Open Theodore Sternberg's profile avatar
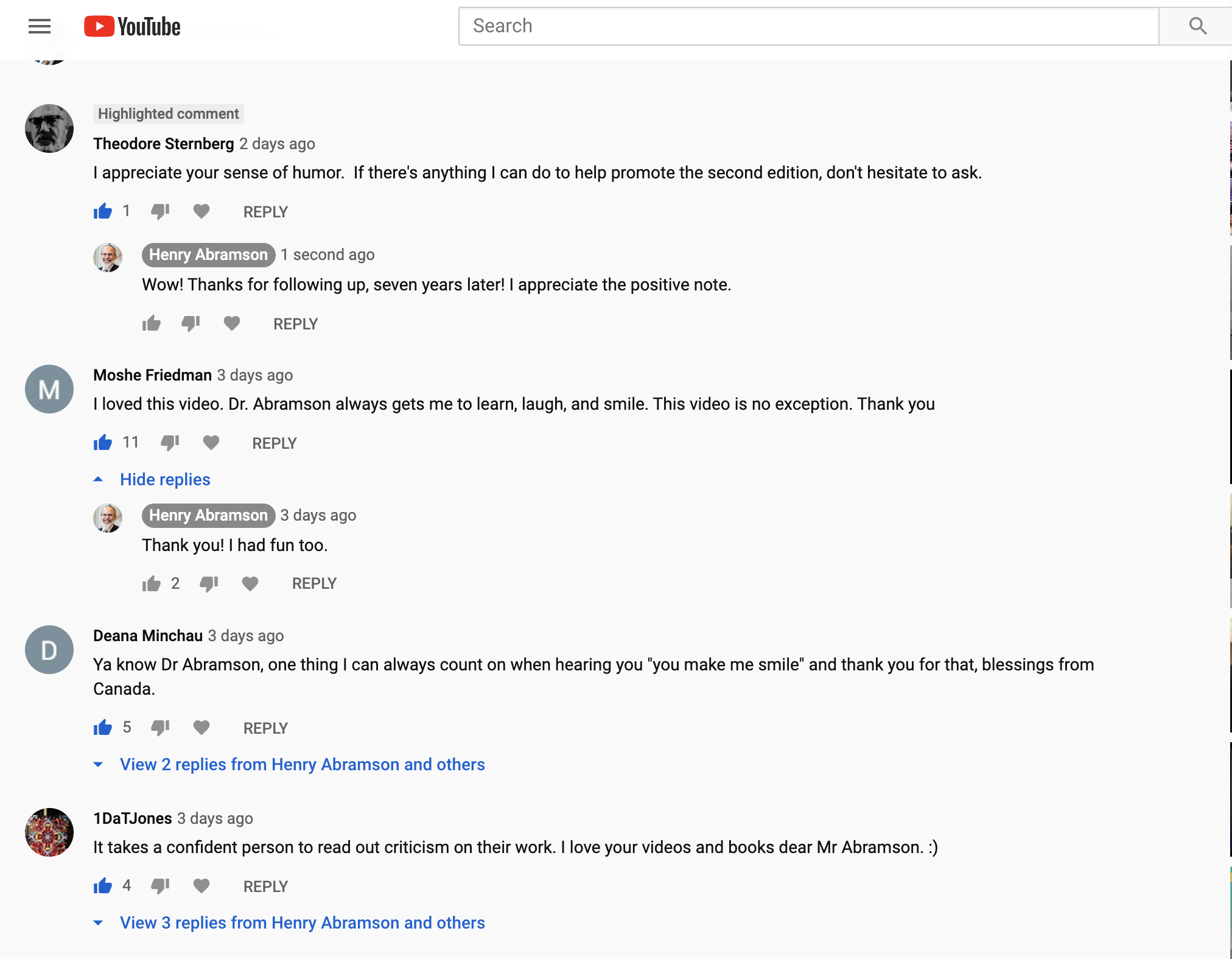 [x=49, y=128]
